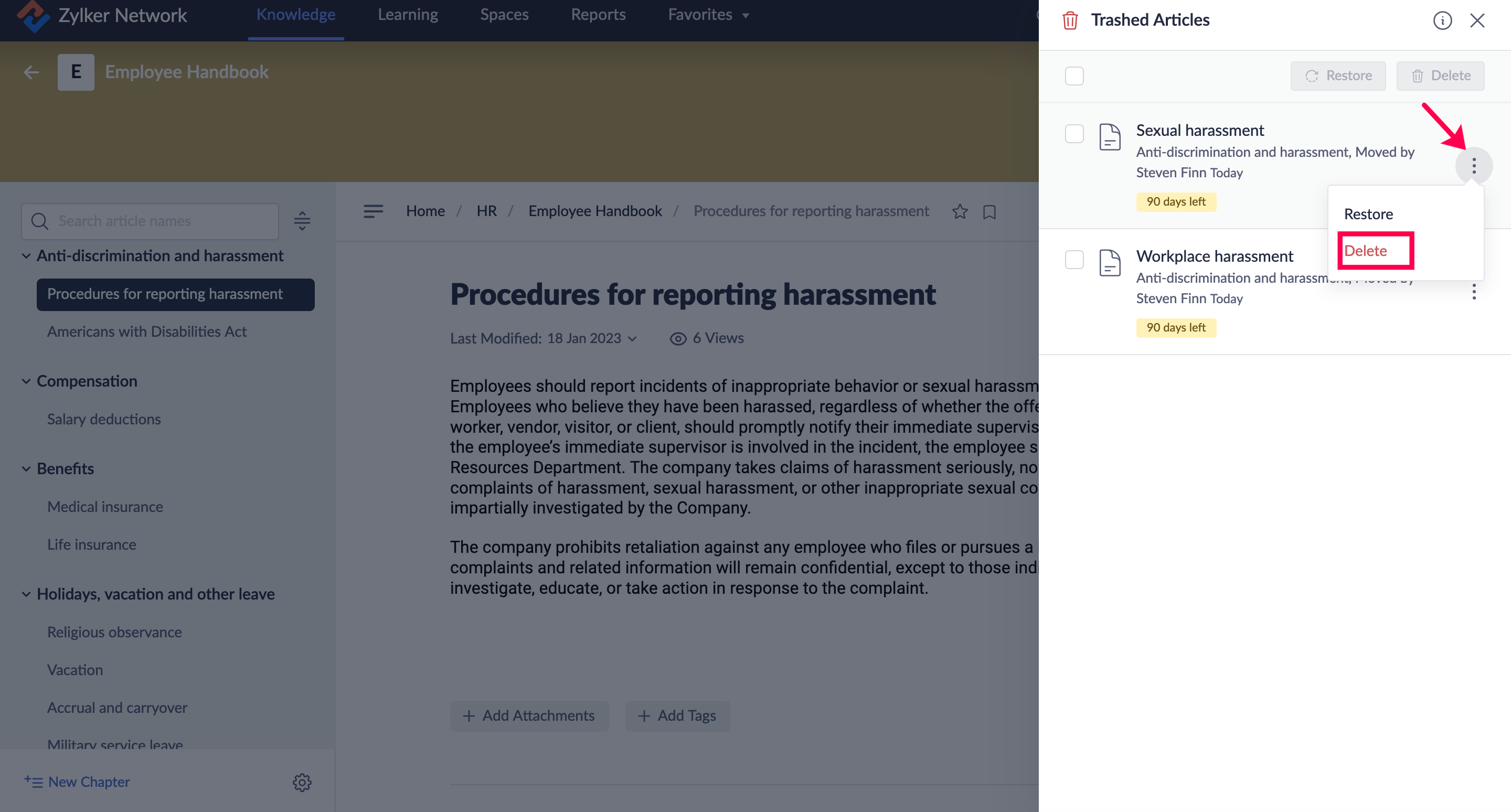This screenshot has height=812, width=1511.
Task: Click the collapse-expand chapters icon
Action: click(x=302, y=221)
